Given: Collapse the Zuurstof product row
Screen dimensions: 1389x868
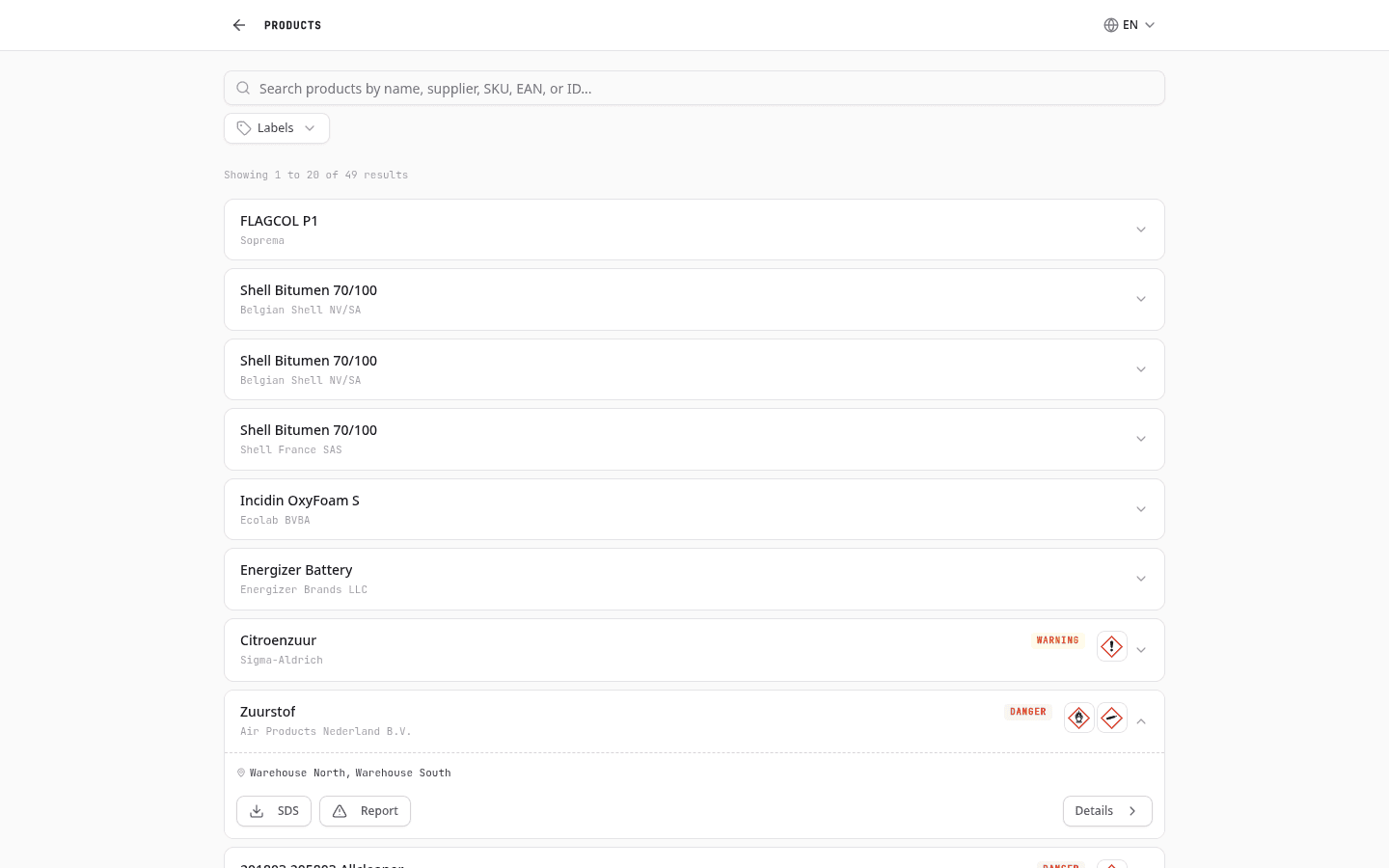Looking at the screenshot, I should (x=1141, y=721).
